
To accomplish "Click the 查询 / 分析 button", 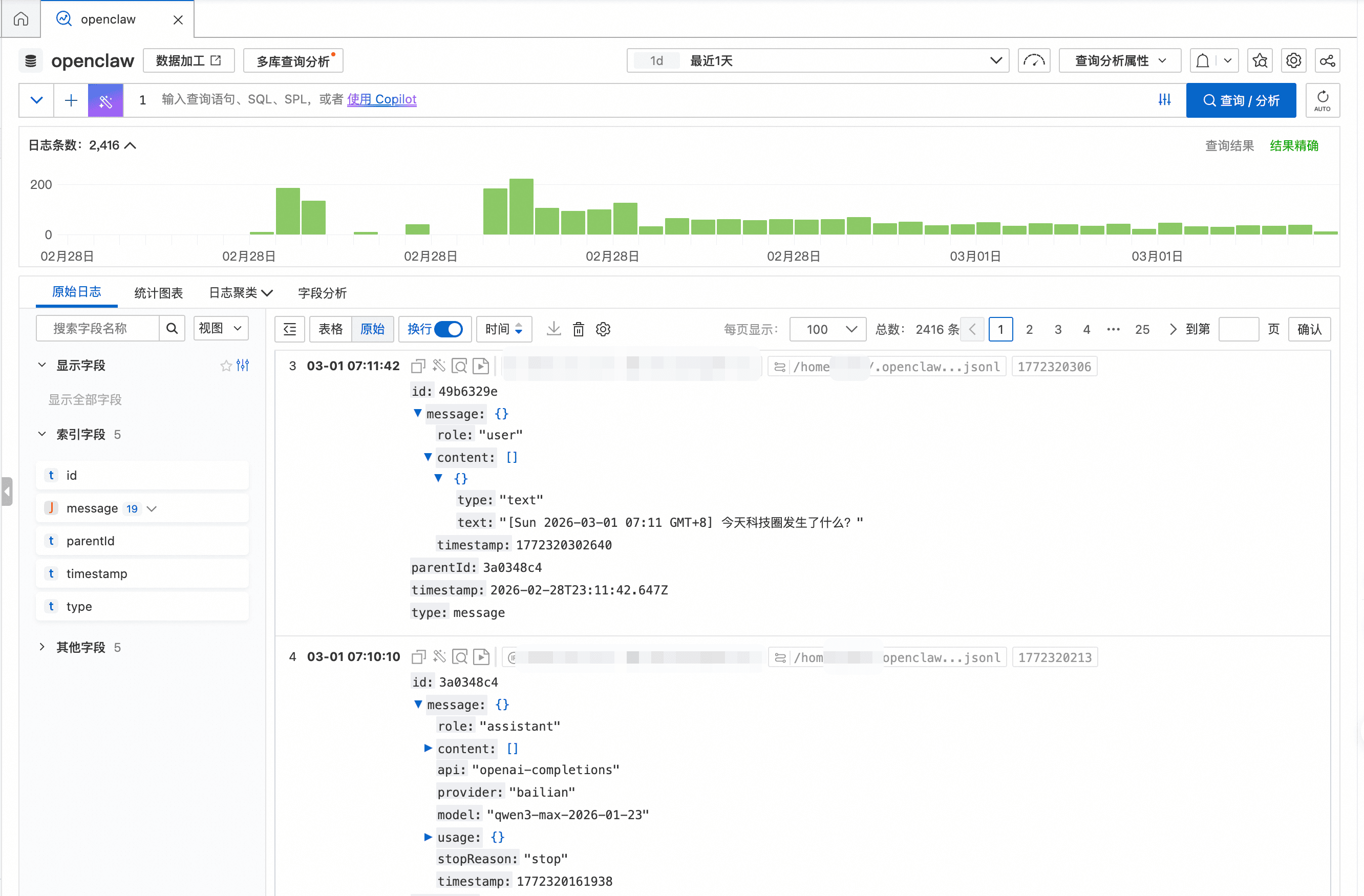I will point(1241,100).
